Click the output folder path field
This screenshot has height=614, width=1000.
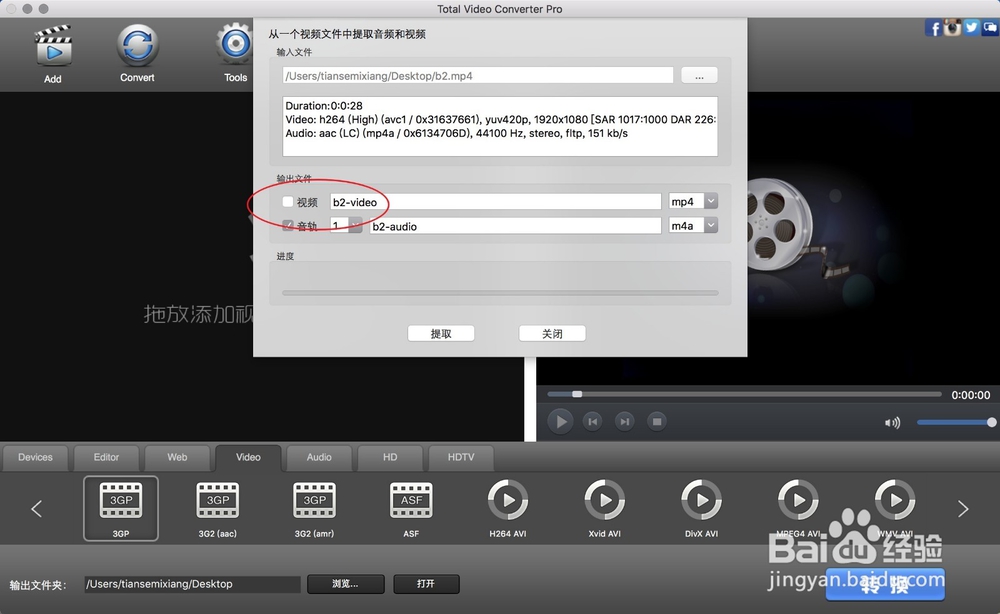[x=193, y=584]
